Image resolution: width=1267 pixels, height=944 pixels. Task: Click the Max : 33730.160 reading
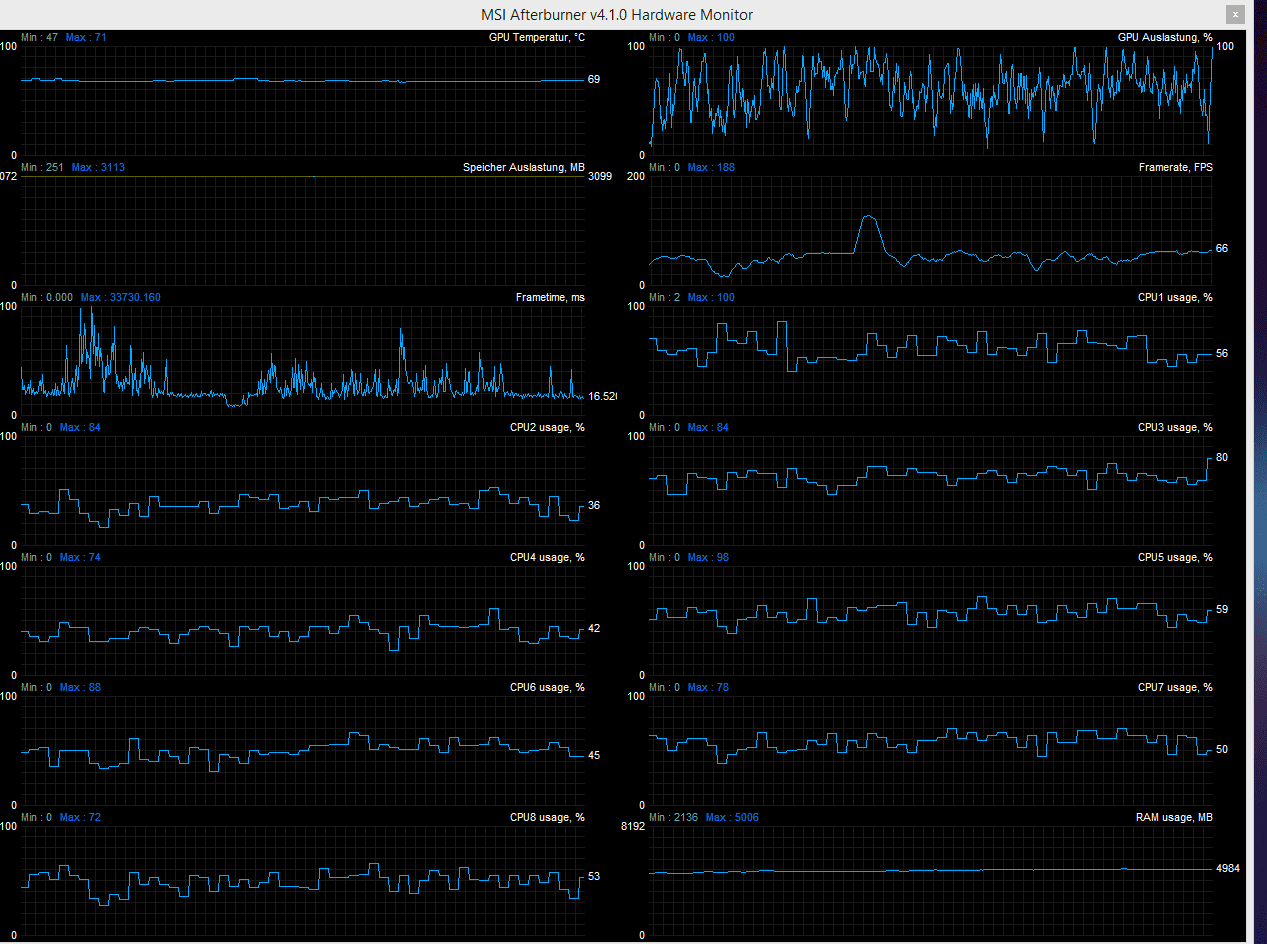point(120,297)
